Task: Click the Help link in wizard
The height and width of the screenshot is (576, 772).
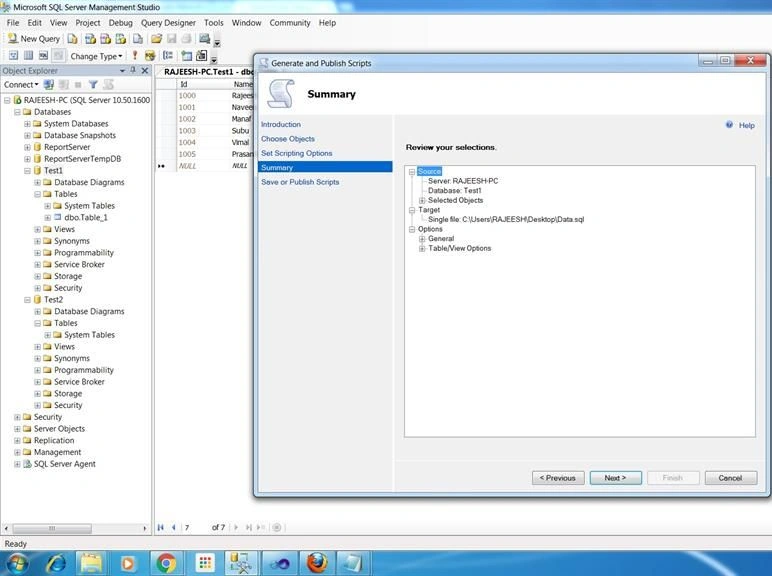Action: [746, 126]
